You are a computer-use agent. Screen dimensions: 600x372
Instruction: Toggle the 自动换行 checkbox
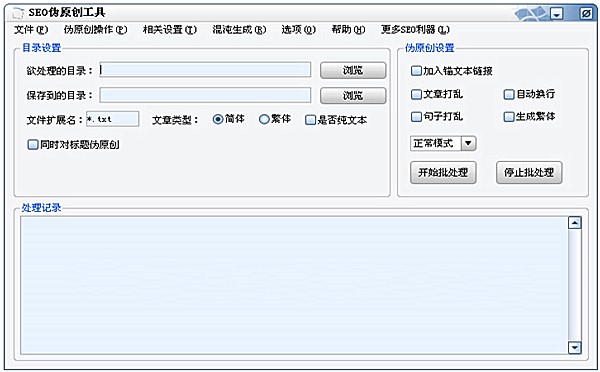tap(509, 94)
